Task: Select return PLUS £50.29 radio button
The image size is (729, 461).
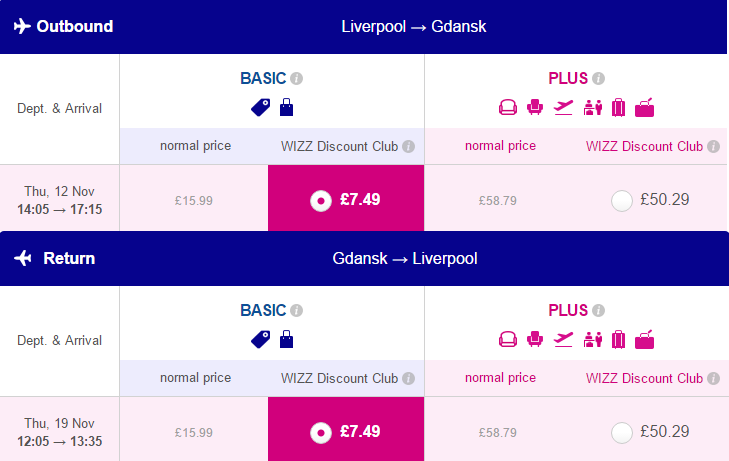Action: point(622,433)
